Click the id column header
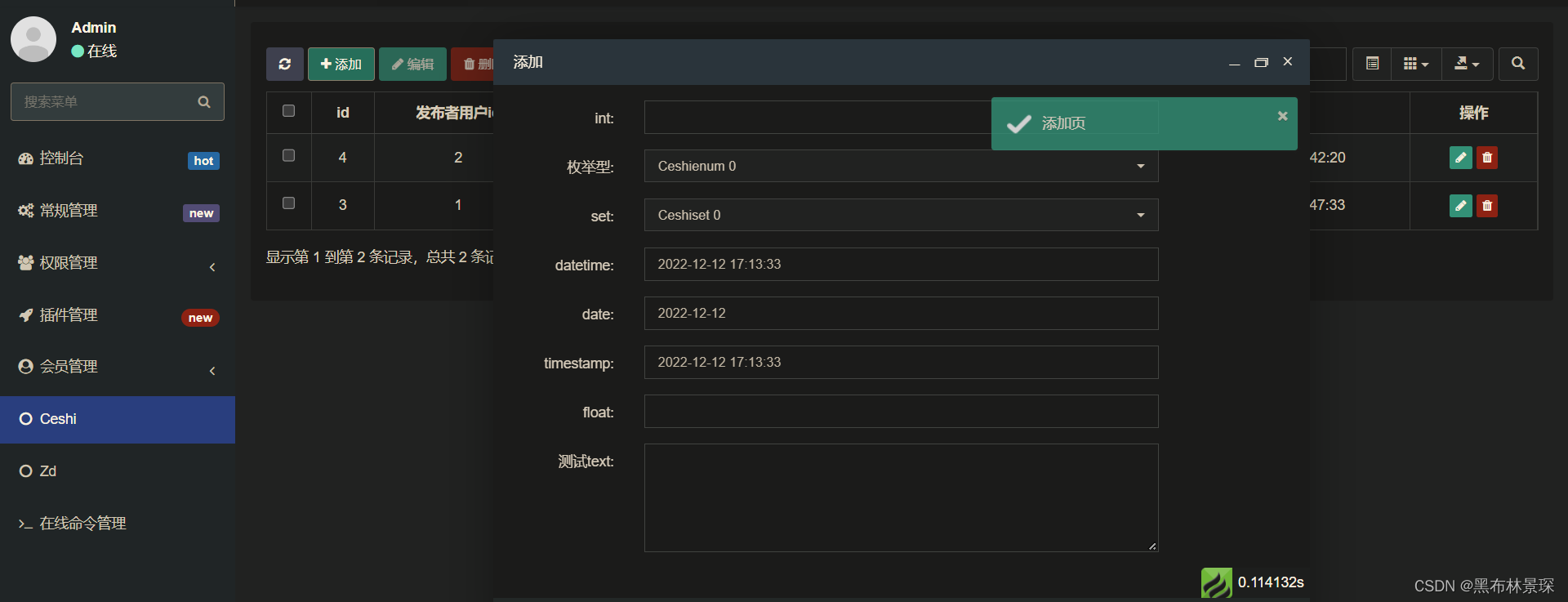 click(343, 113)
